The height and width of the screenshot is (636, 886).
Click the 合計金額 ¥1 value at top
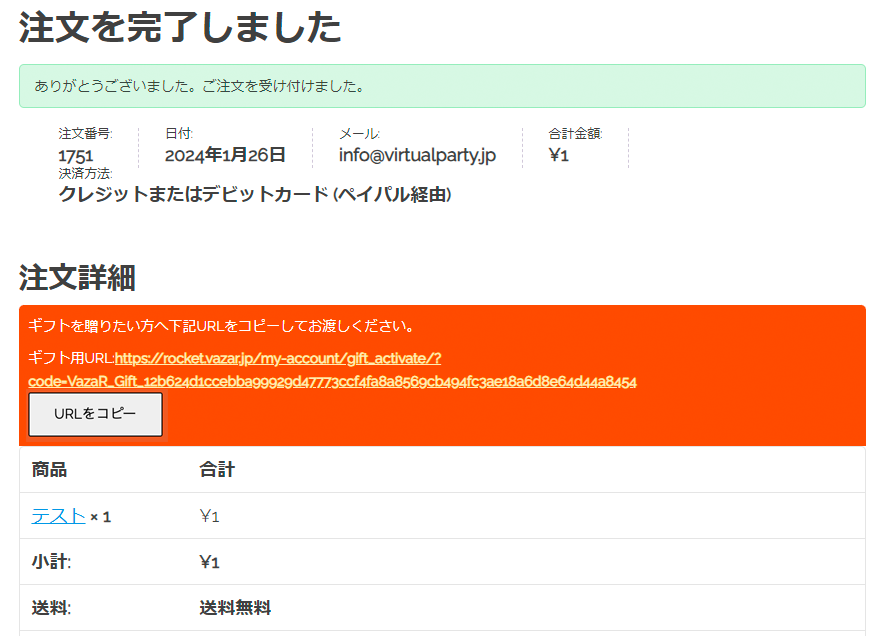click(x=558, y=155)
